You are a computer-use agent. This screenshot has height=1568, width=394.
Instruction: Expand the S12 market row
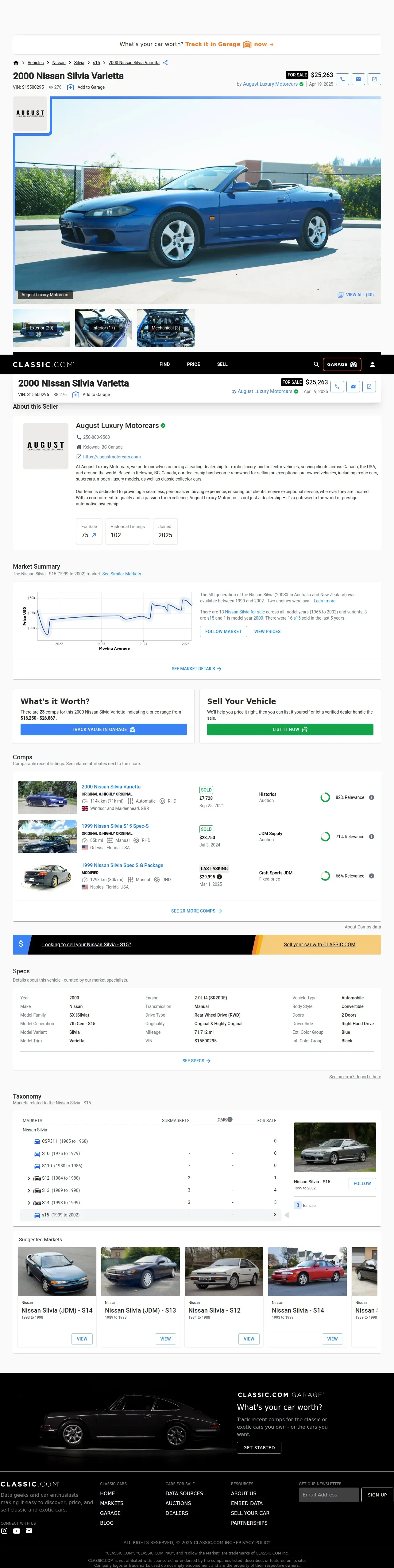pyautogui.click(x=29, y=1178)
